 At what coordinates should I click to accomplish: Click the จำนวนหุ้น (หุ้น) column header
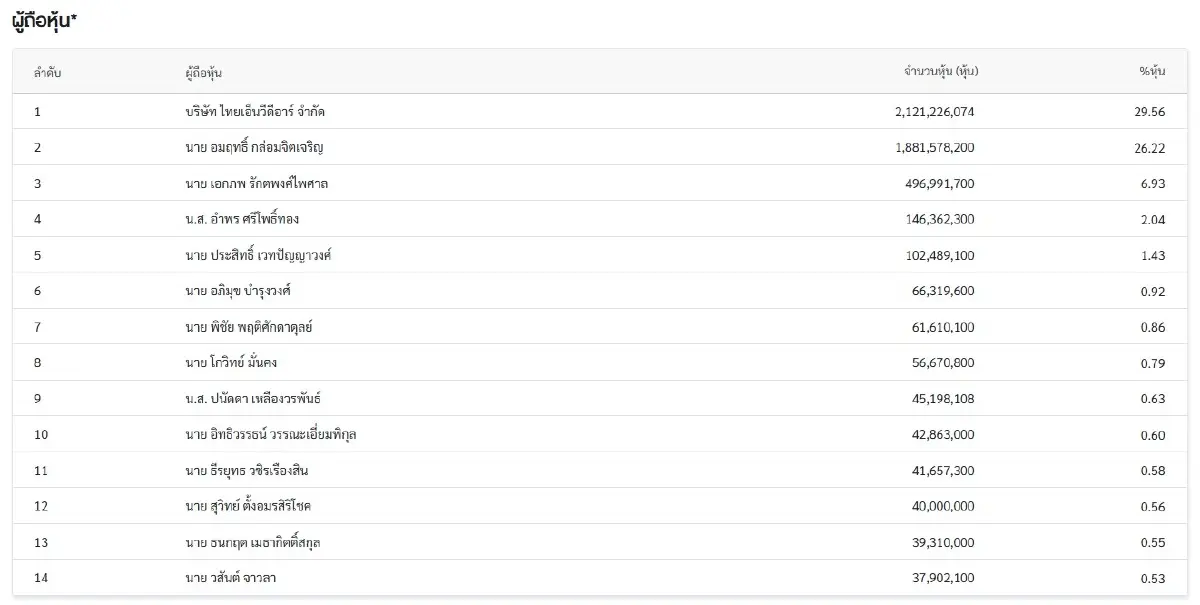pyautogui.click(x=940, y=72)
